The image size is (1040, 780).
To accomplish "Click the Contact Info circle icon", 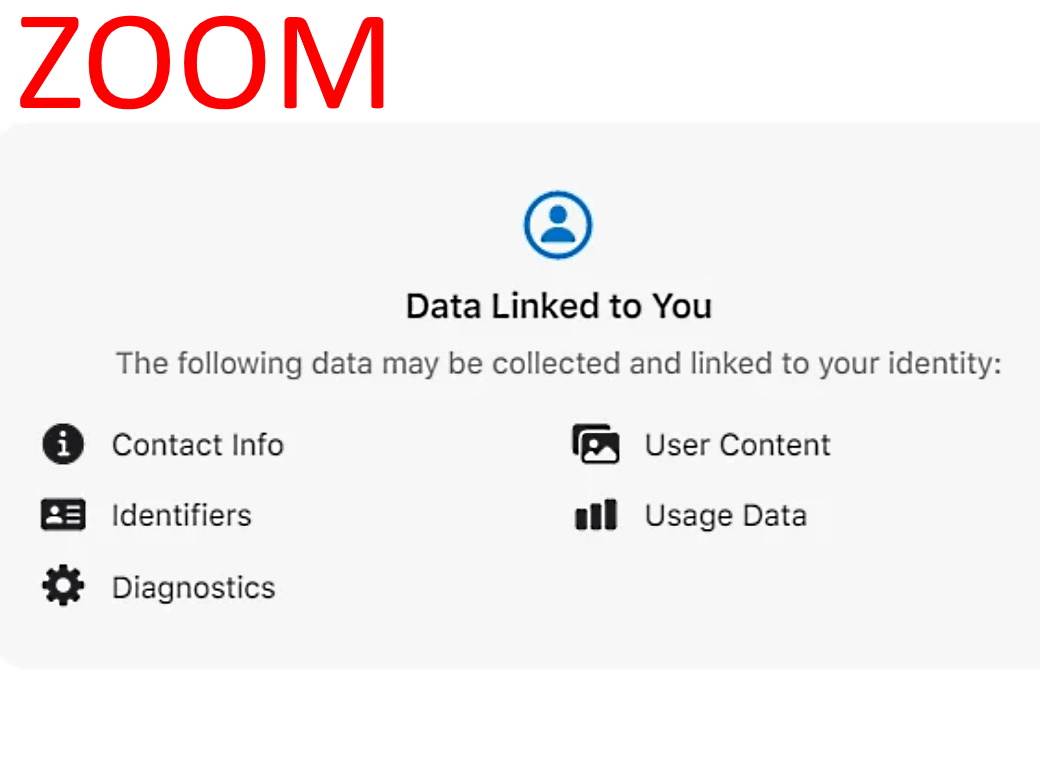I will coord(63,444).
